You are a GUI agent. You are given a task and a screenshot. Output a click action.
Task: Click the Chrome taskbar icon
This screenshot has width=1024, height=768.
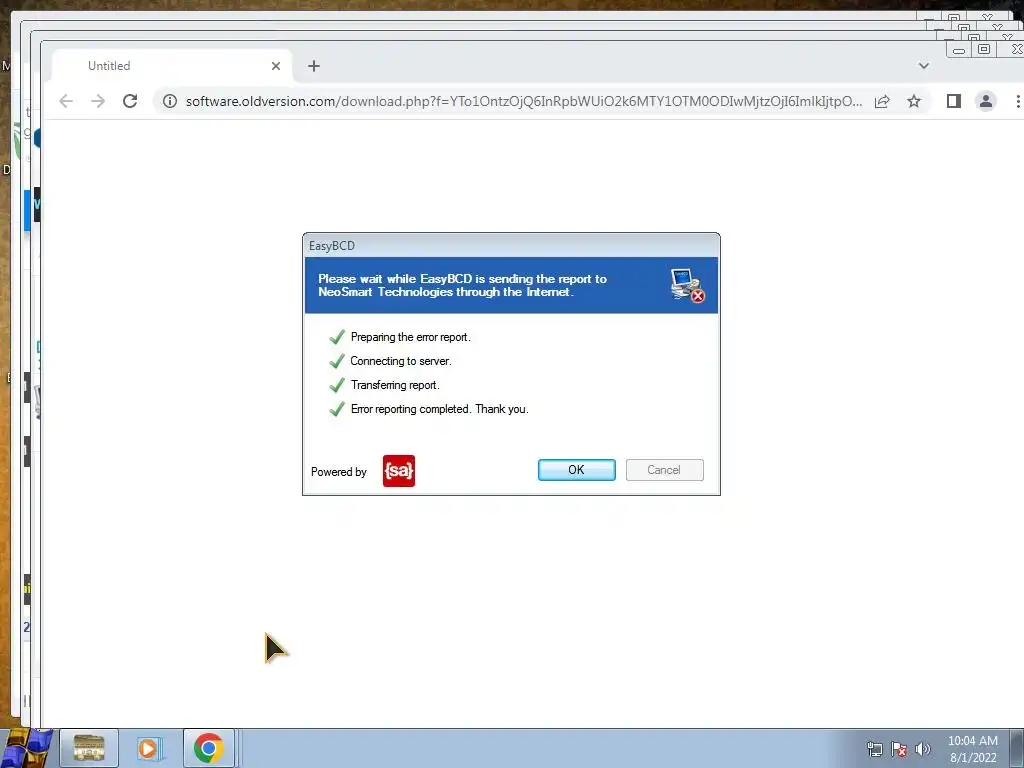click(x=208, y=748)
